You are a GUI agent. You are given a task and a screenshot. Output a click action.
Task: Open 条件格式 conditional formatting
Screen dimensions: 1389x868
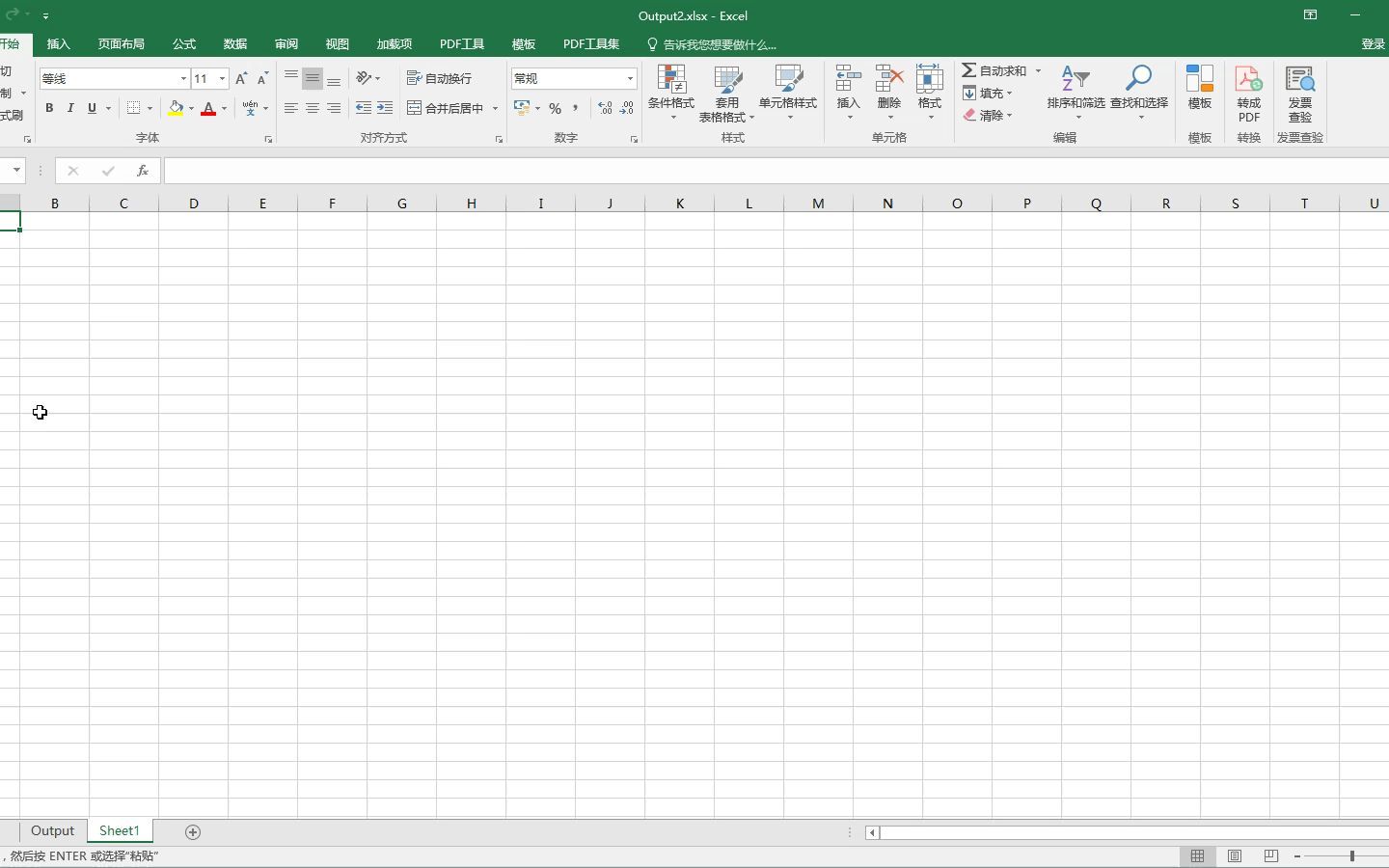click(x=671, y=94)
